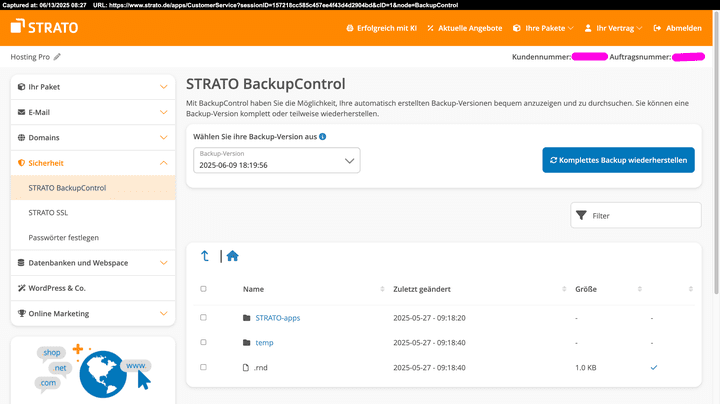Click the Hosting Pro package name
This screenshot has width=720, height=404.
click(30, 57)
